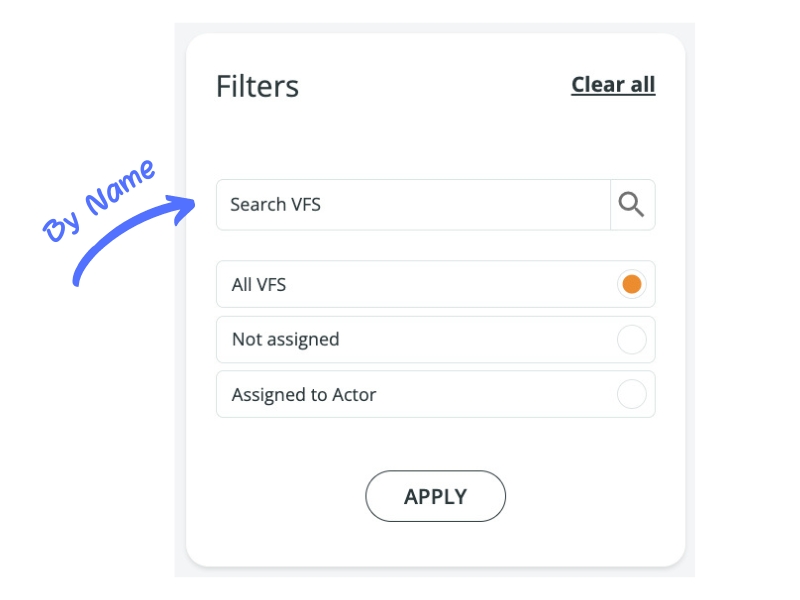Toggle the orange selected radio dot
Screen dimensions: 800x600
631,284
